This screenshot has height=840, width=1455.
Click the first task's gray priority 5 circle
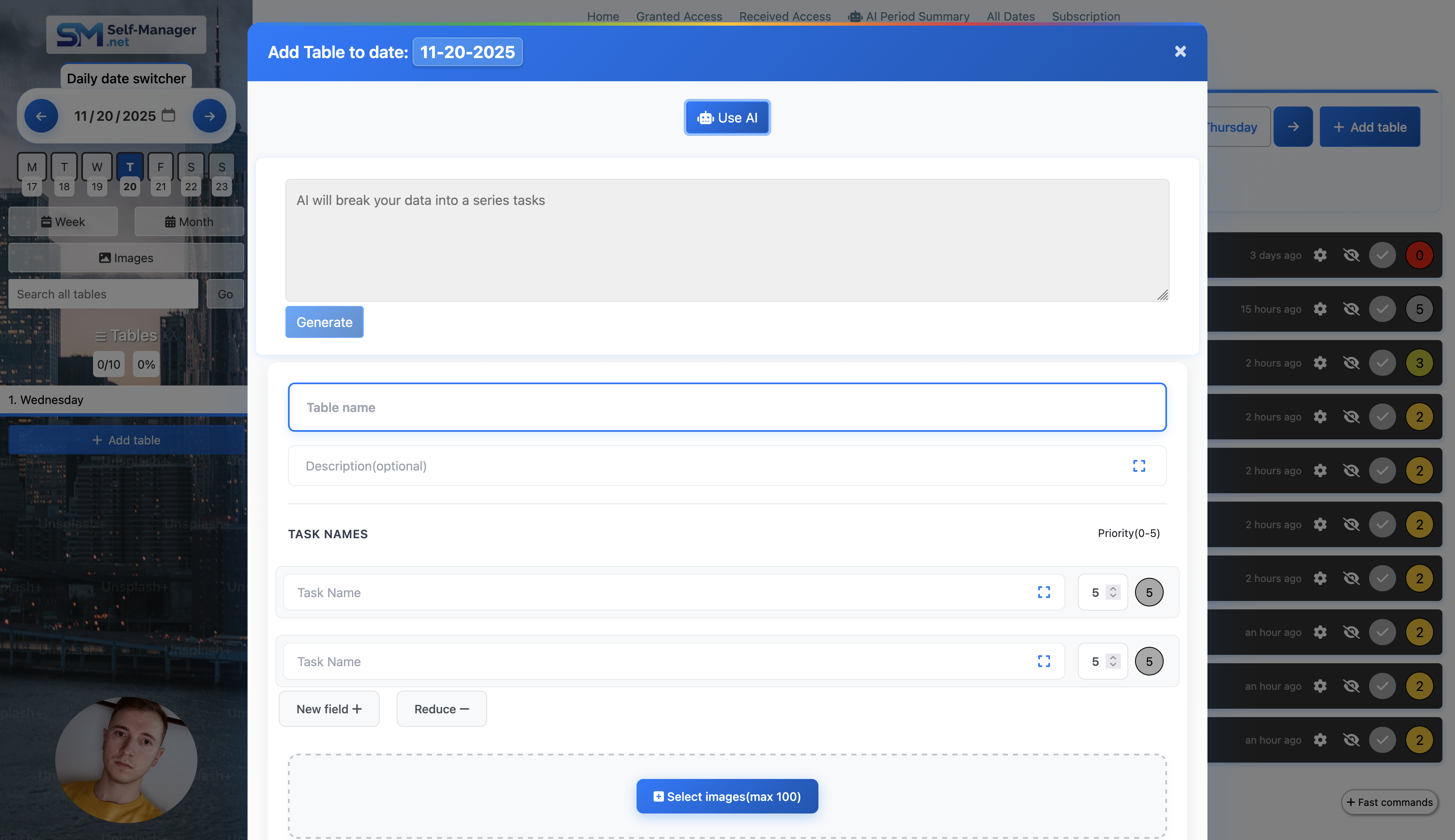1149,592
